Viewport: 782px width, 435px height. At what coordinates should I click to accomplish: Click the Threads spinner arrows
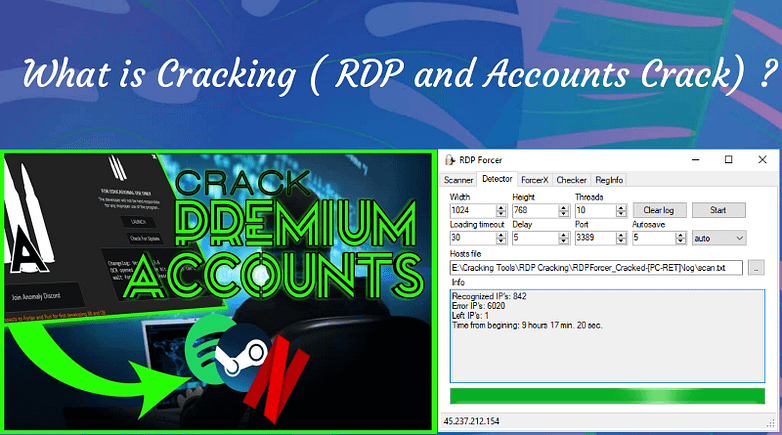pos(621,211)
